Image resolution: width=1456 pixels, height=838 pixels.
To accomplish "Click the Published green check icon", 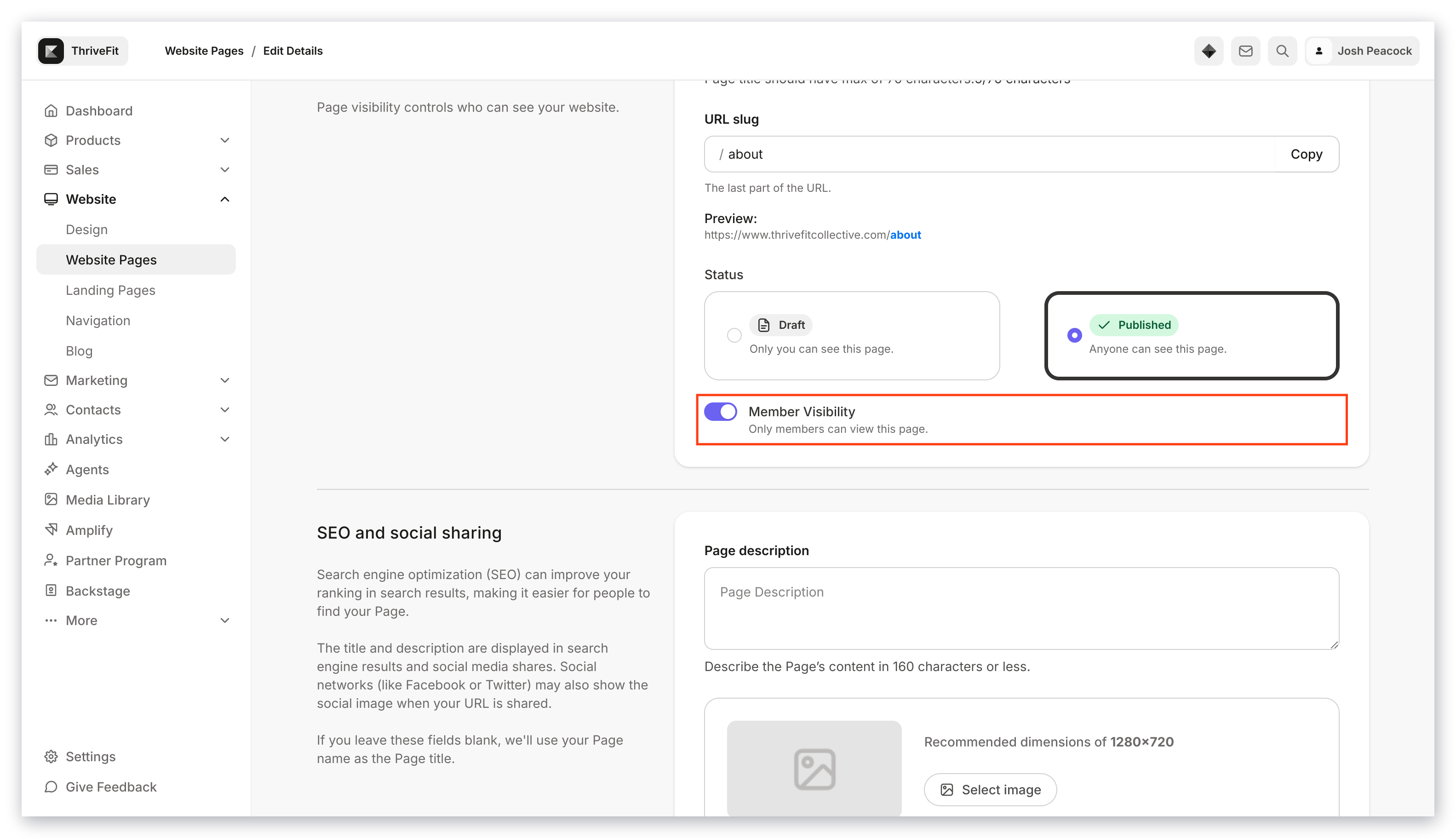I will (x=1104, y=325).
